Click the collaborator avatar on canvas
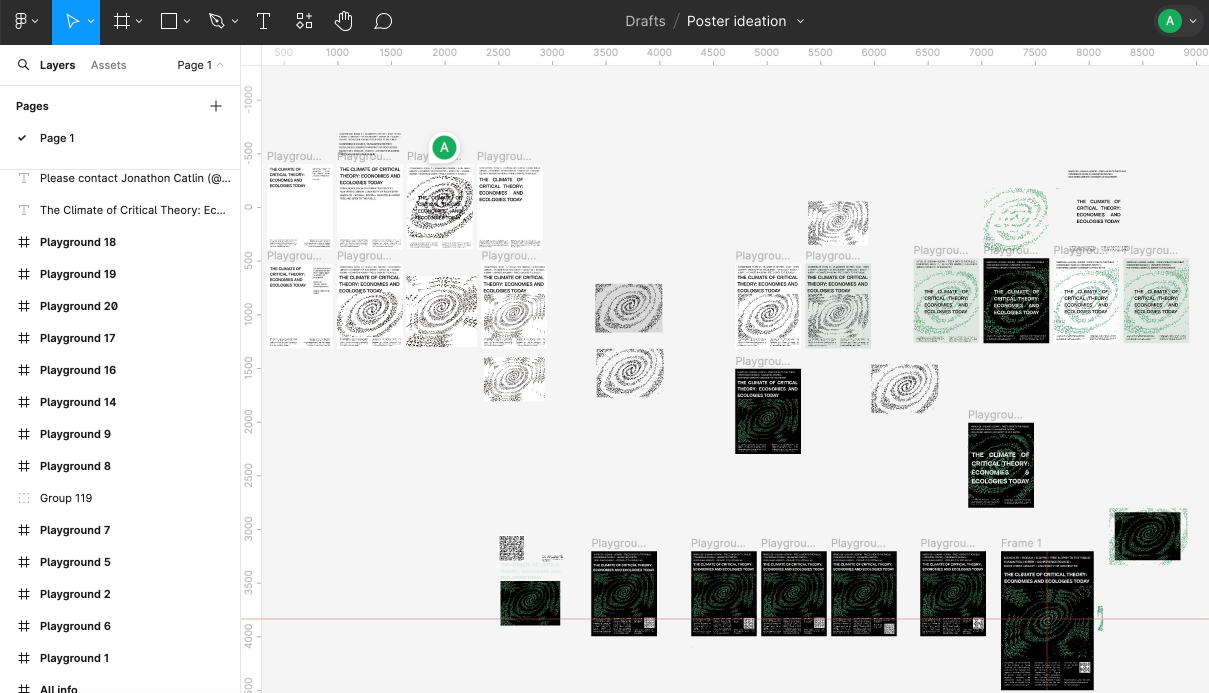This screenshot has height=693, width=1209. click(x=444, y=148)
